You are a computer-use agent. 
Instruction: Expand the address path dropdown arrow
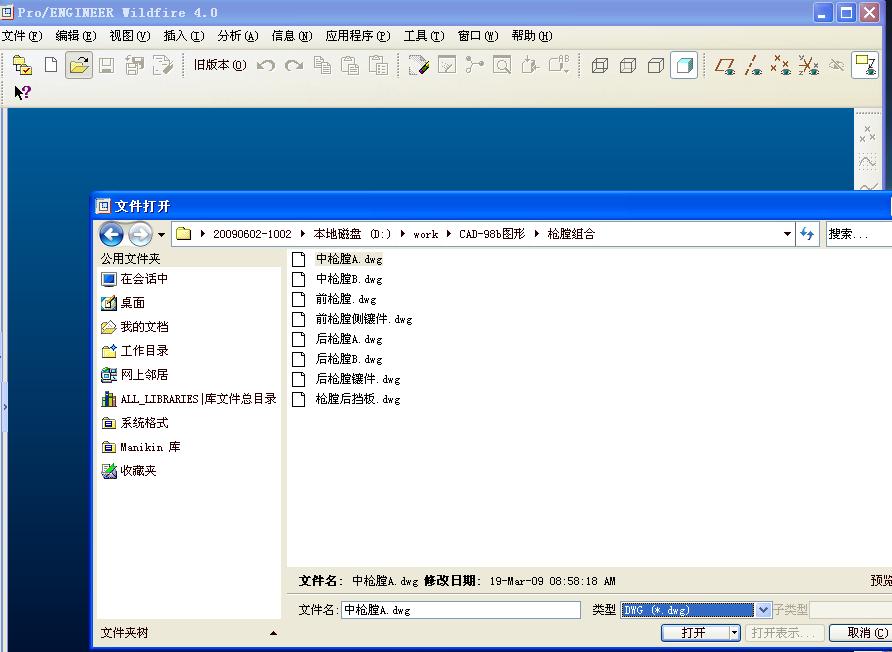click(x=787, y=234)
